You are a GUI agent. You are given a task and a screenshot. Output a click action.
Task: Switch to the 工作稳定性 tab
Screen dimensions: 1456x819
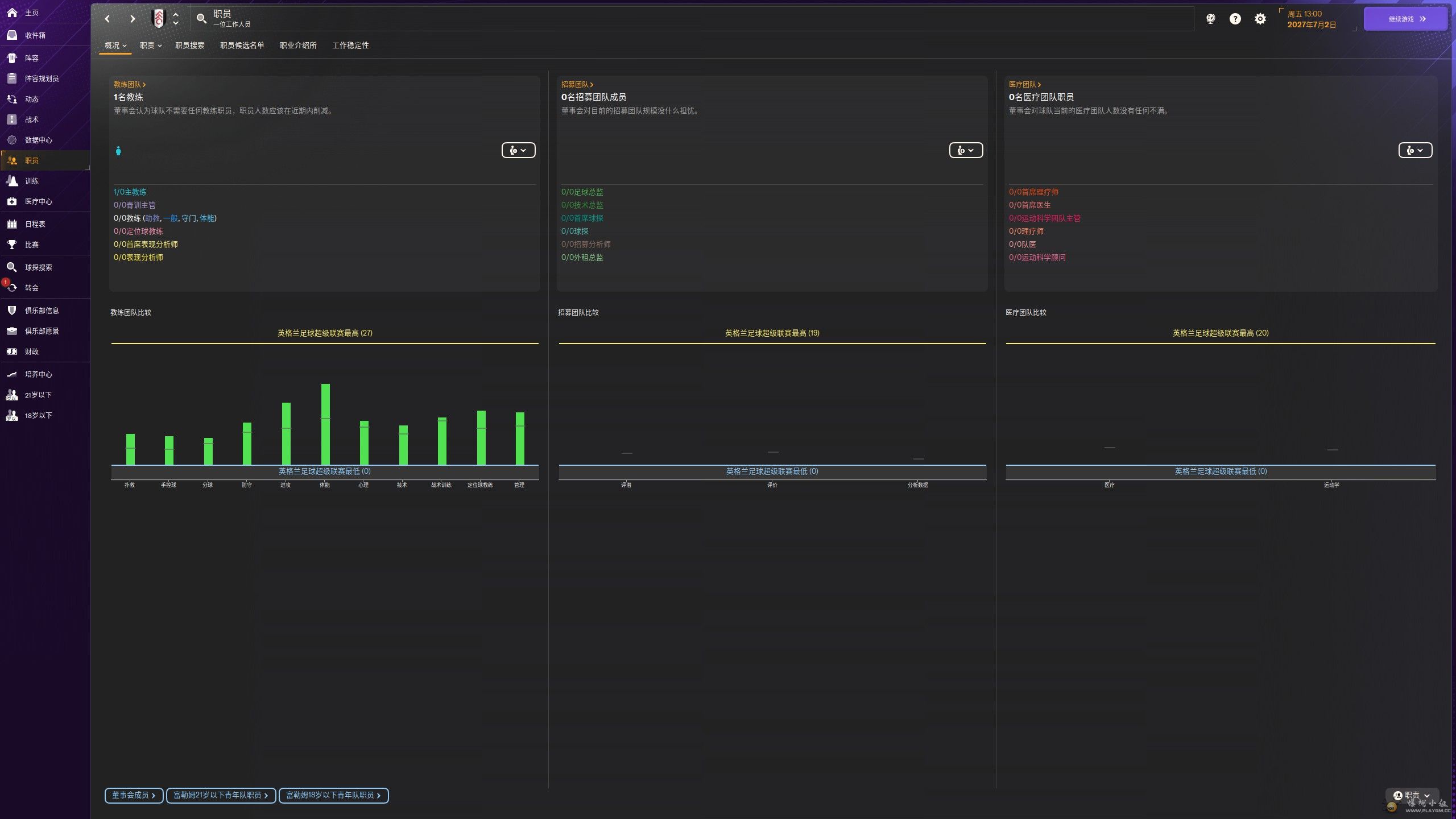[x=350, y=45]
